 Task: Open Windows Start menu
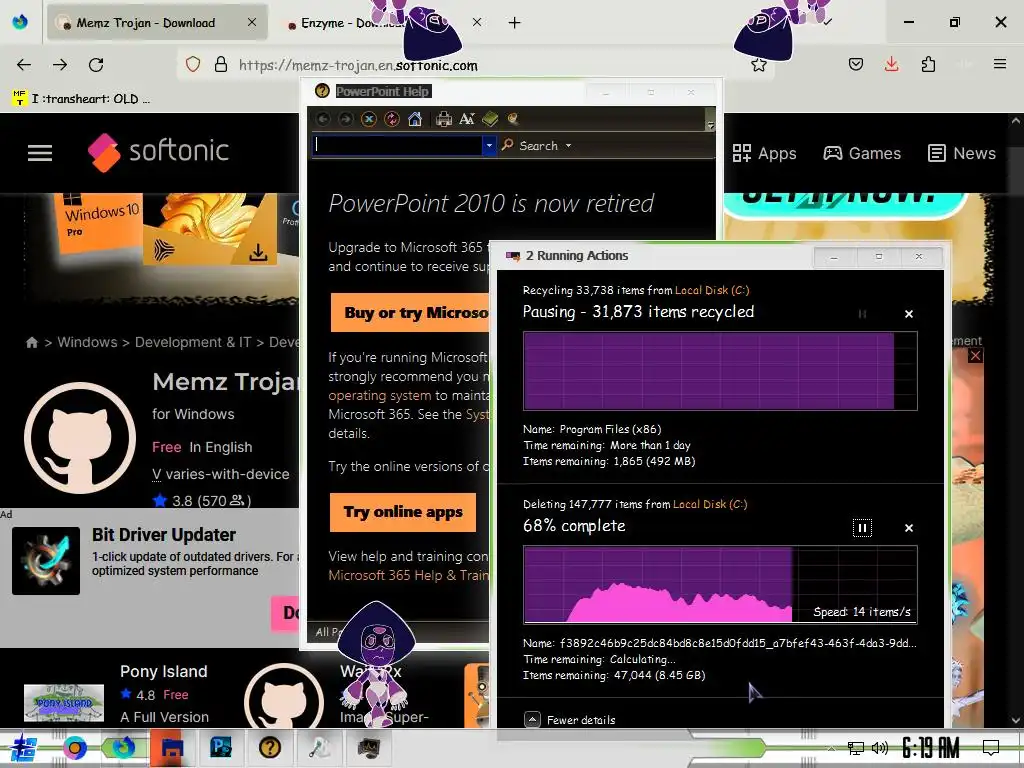pos(24,748)
